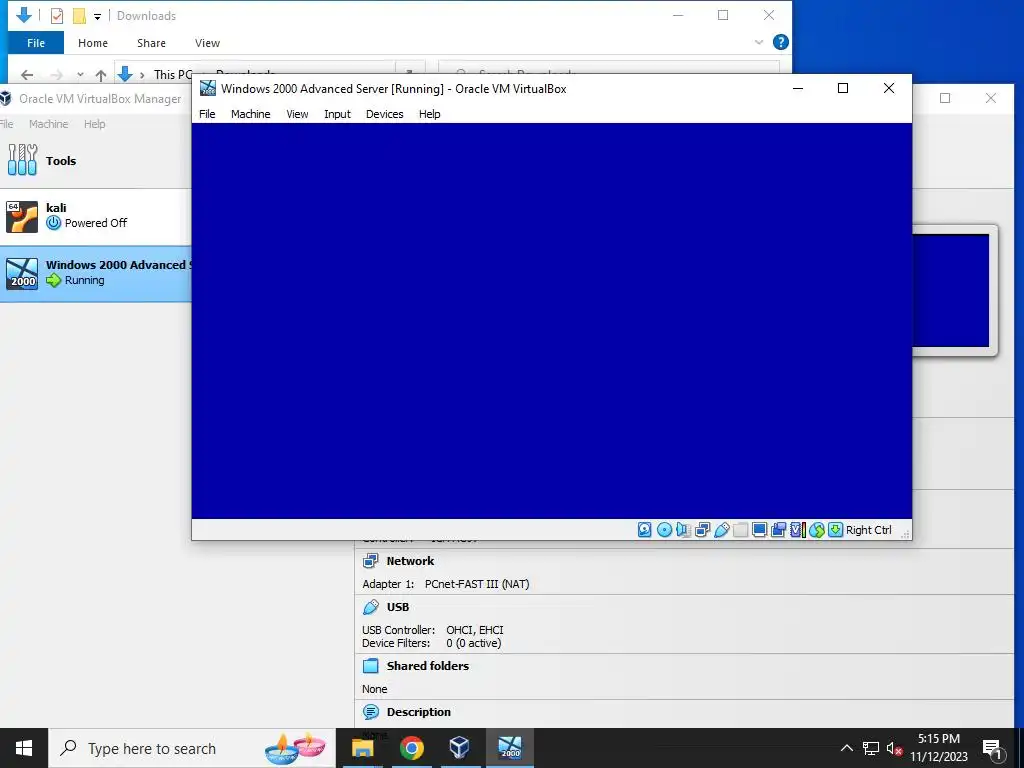Expand the Explorer ribbon chevron
The image size is (1024, 768).
click(x=758, y=42)
